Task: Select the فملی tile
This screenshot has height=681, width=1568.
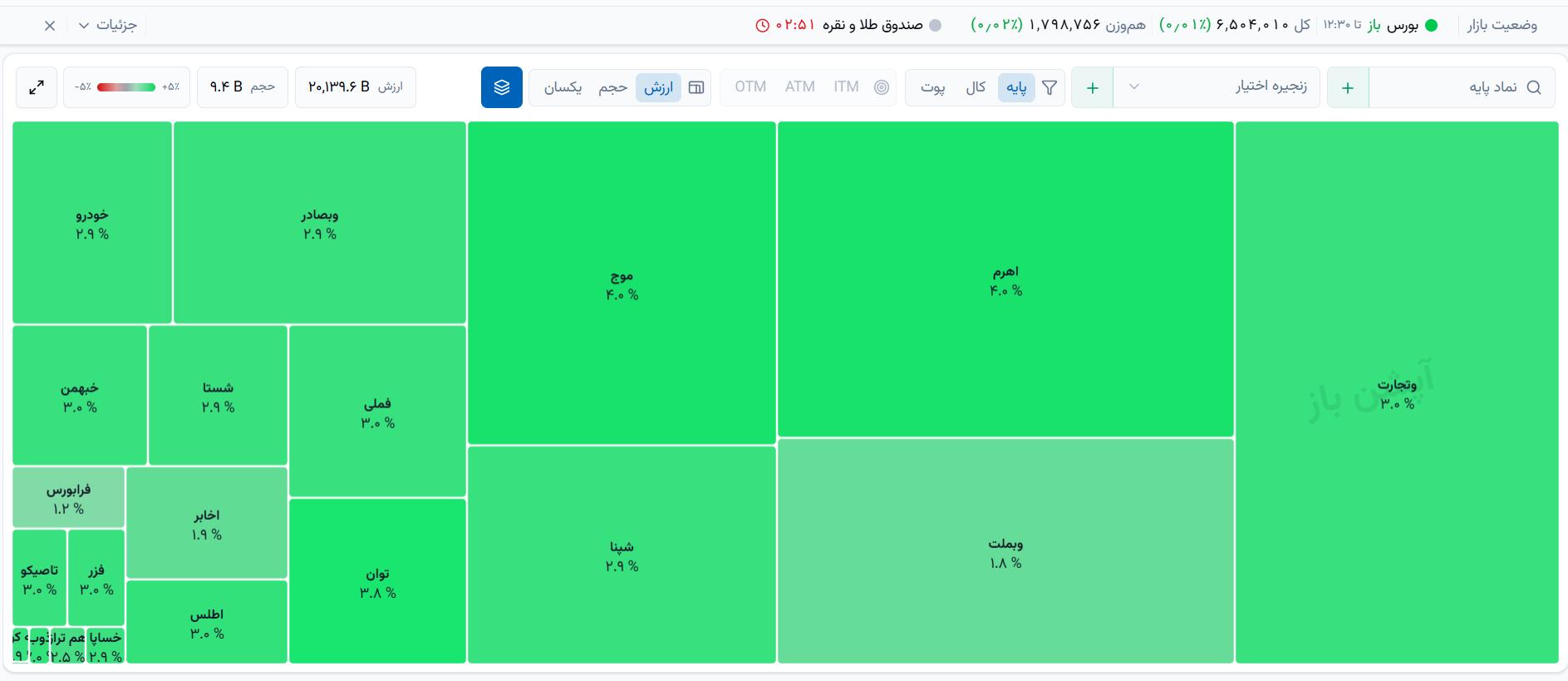Action: [x=377, y=412]
